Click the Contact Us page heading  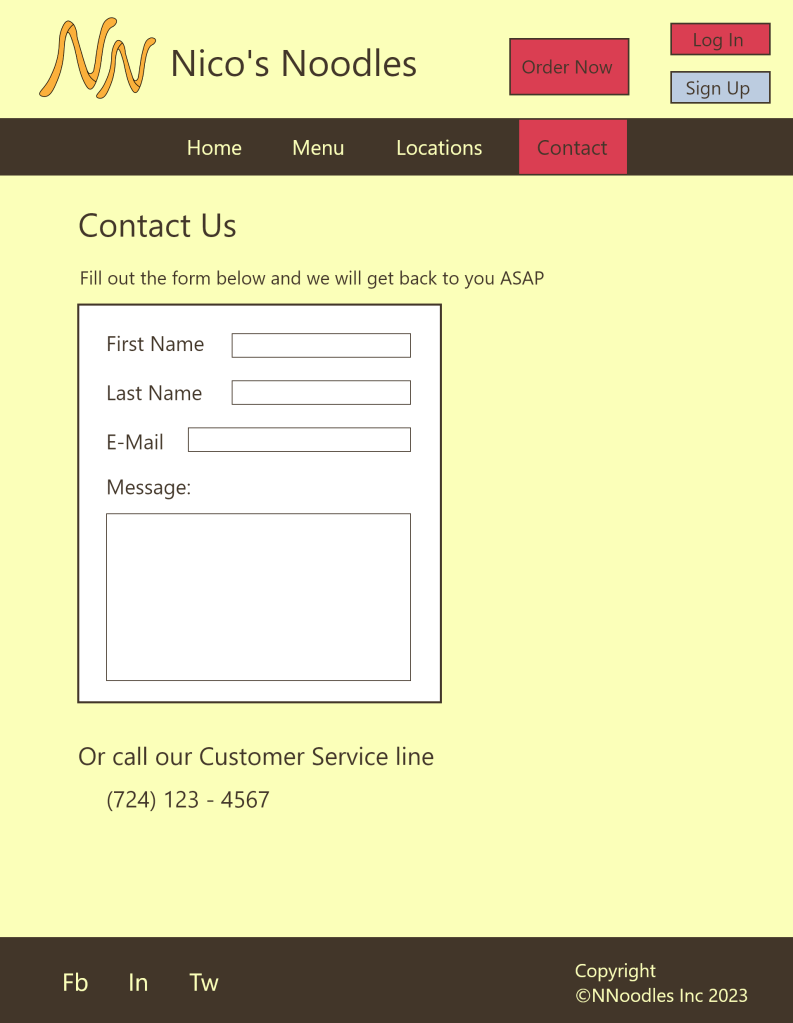[x=157, y=226]
